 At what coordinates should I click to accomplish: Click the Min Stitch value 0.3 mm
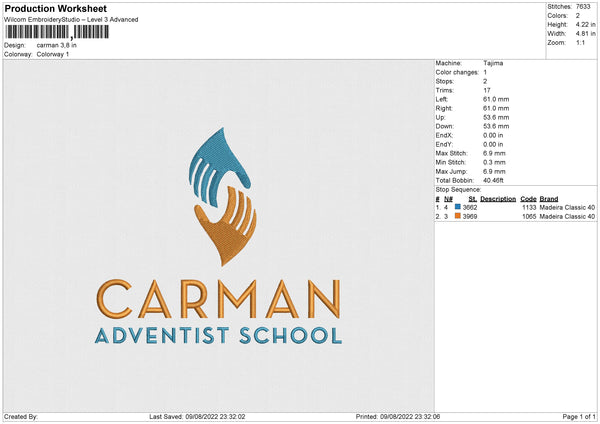click(x=494, y=162)
